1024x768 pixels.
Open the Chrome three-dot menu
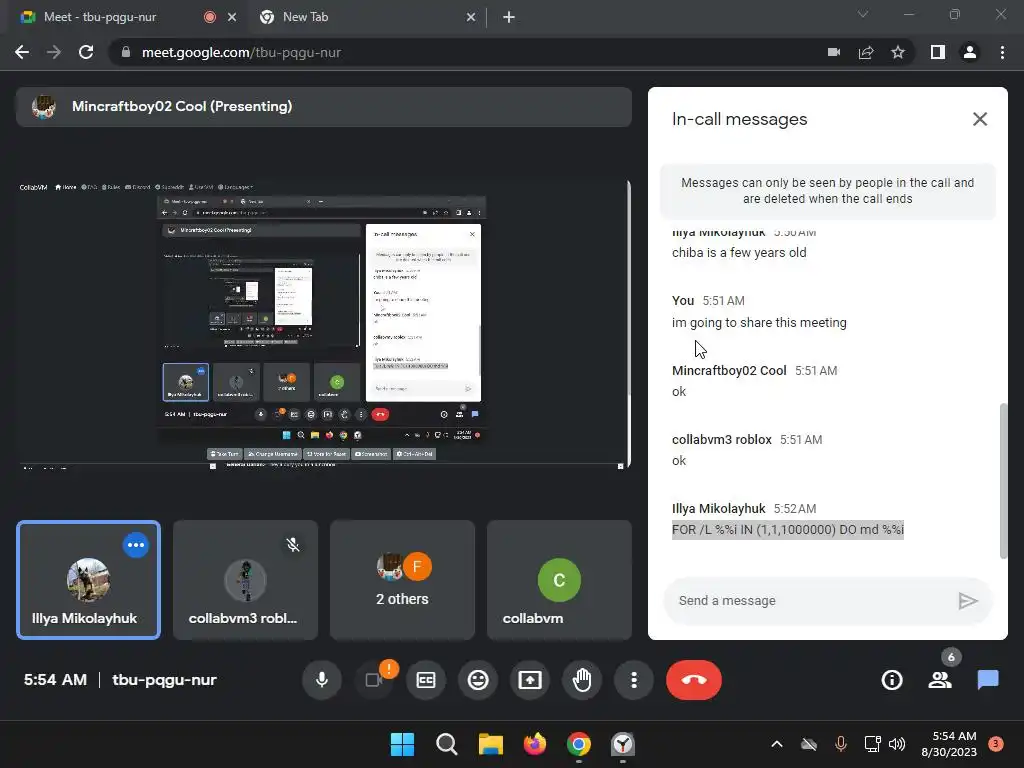coord(1002,52)
